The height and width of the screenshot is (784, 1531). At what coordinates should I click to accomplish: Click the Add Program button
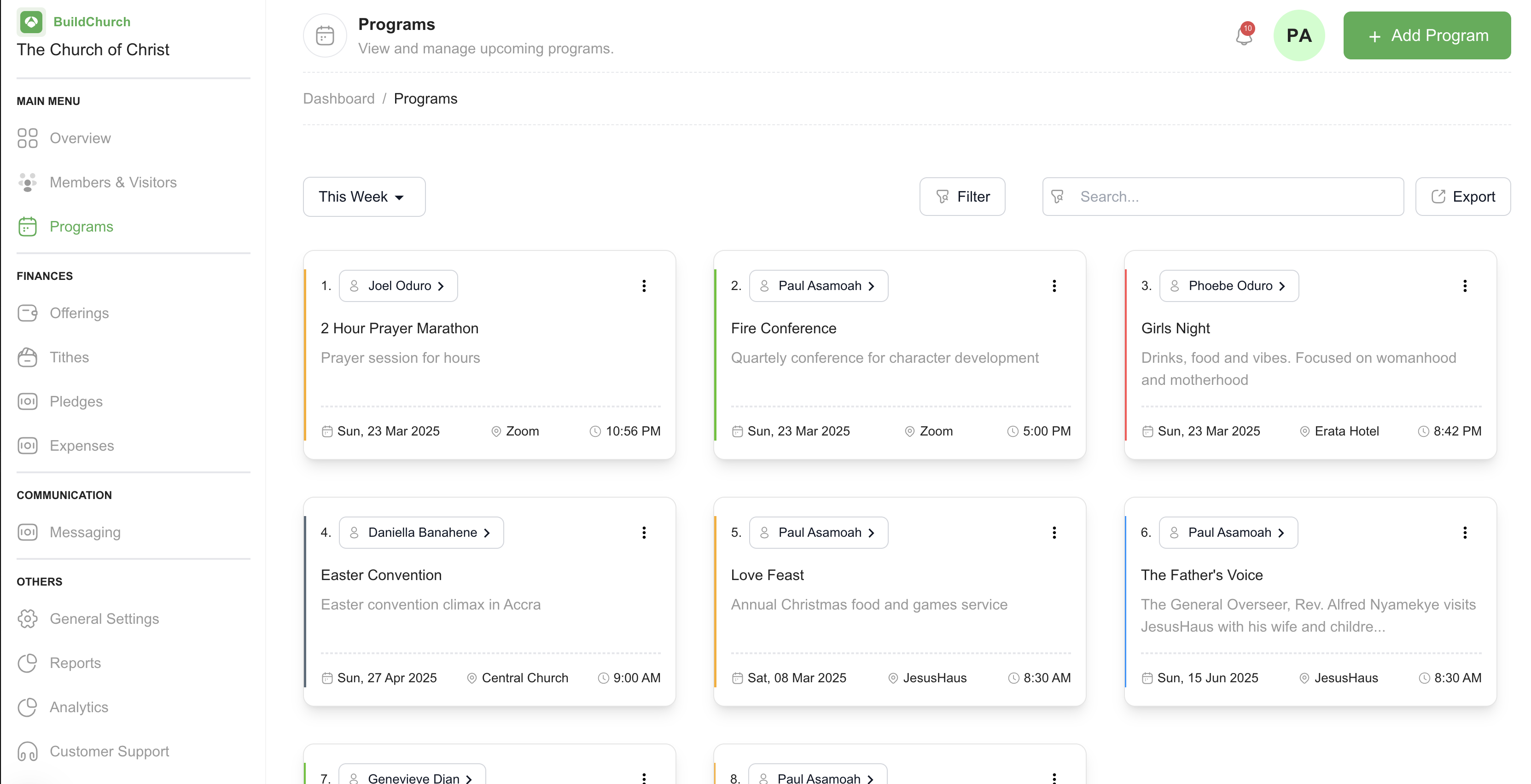[1426, 35]
